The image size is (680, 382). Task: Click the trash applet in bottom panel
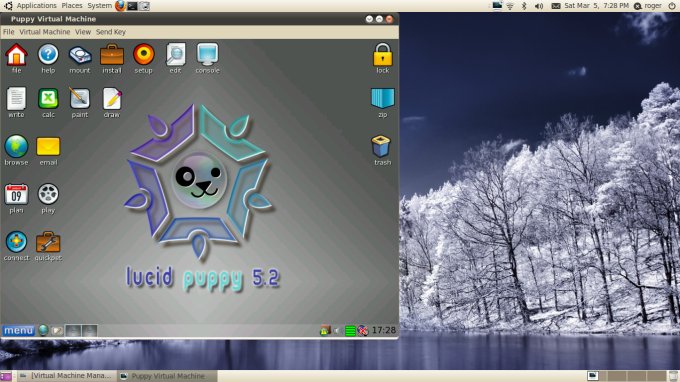pyautogui.click(x=673, y=376)
